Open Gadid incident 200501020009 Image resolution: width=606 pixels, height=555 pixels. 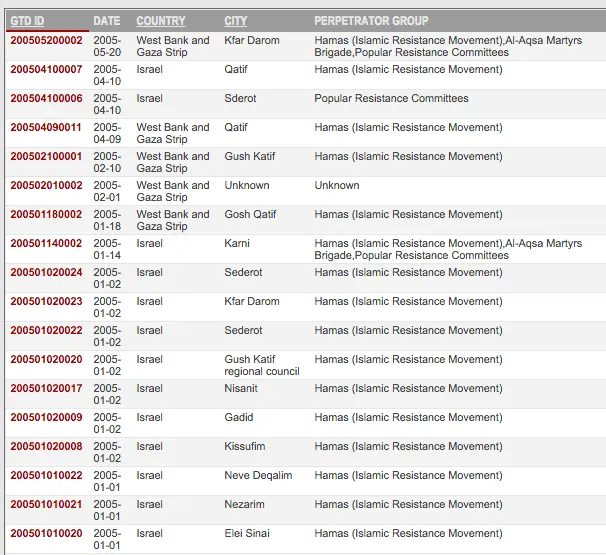point(46,418)
